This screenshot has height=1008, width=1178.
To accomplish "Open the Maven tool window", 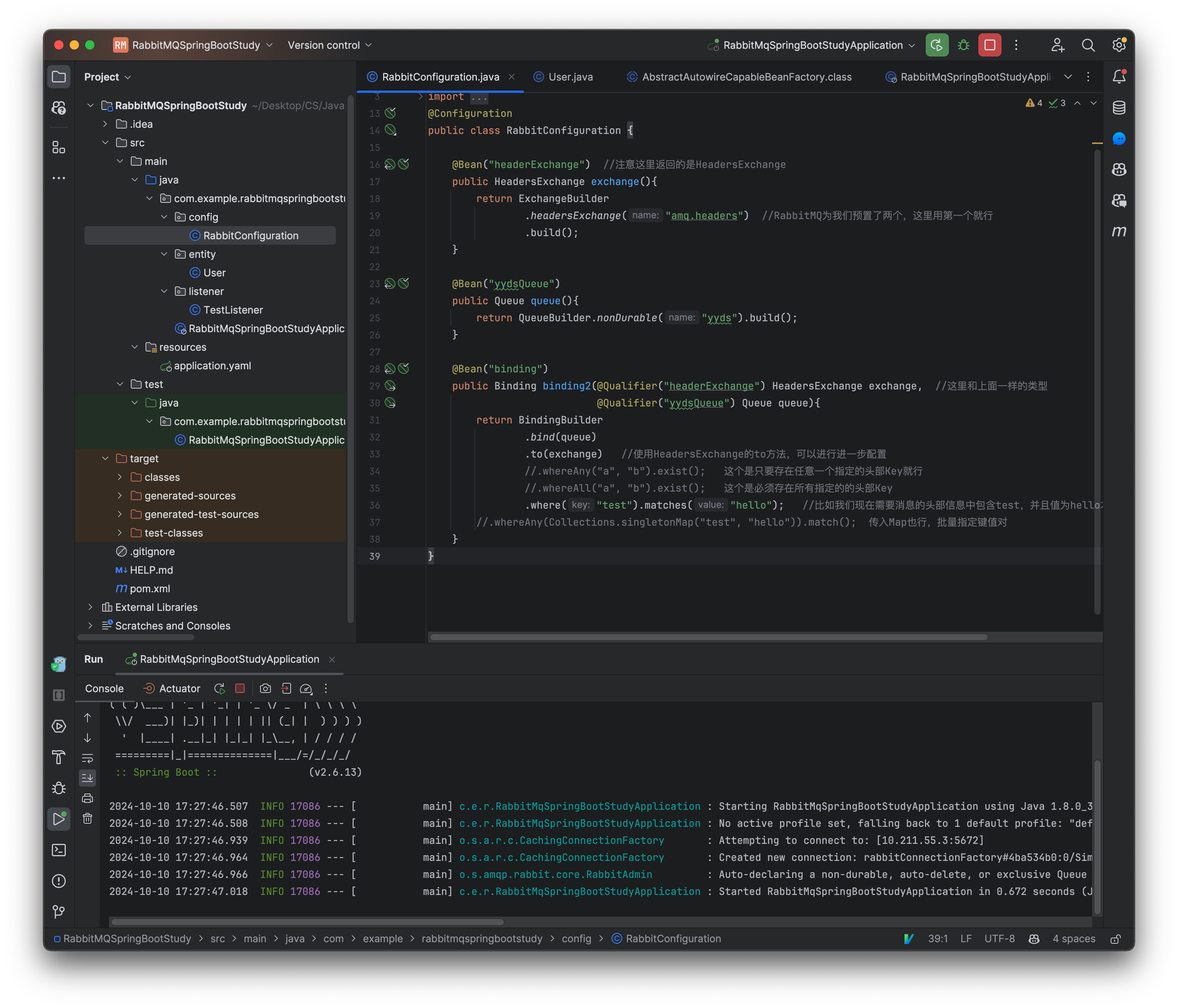I will [x=1119, y=231].
